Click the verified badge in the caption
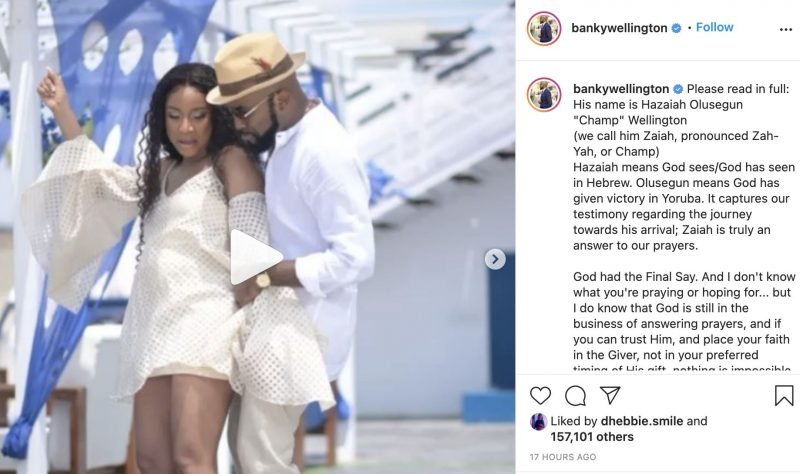Screen dimensions: 800x474 [678, 89]
